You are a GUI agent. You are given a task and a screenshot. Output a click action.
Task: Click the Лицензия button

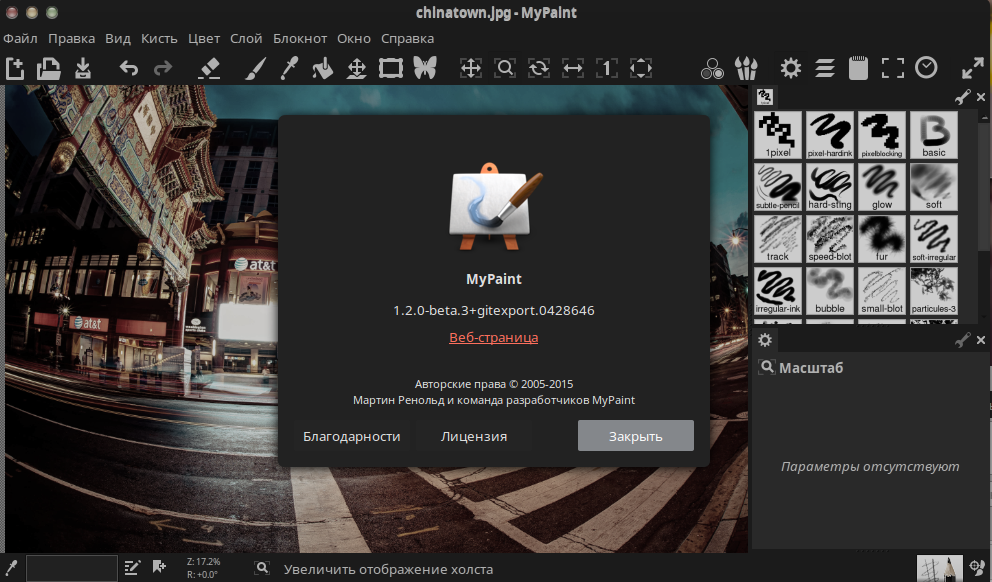click(474, 436)
